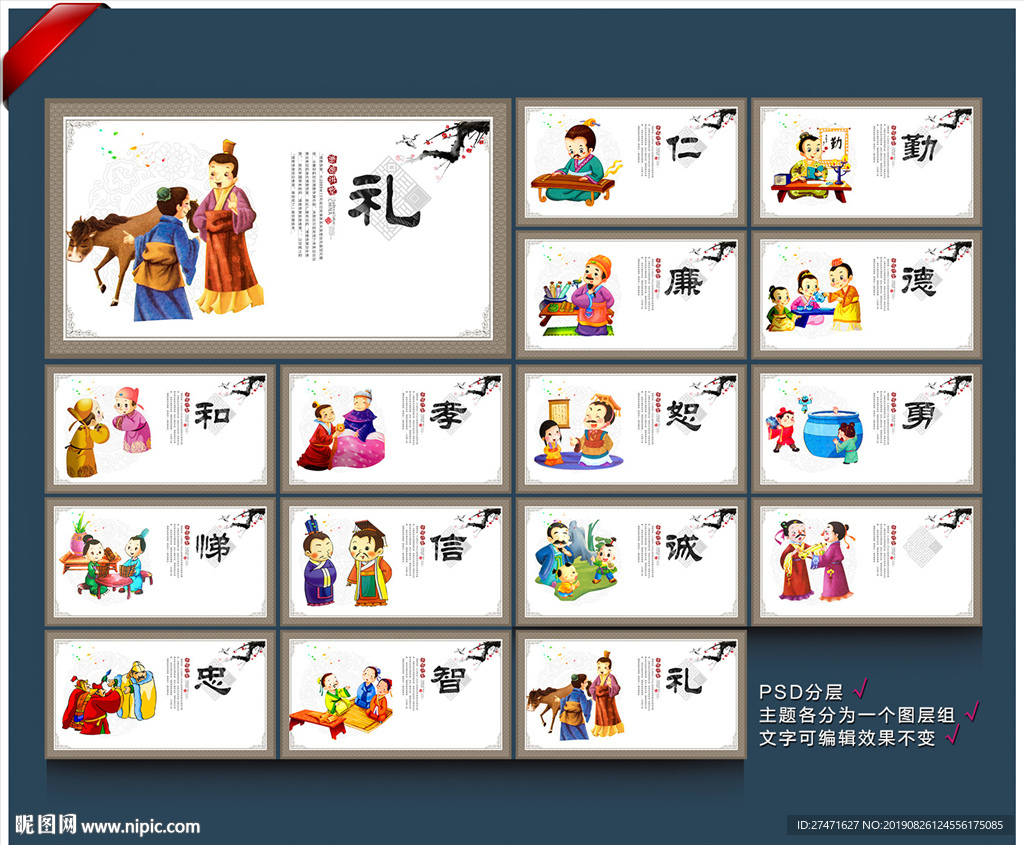The width and height of the screenshot is (1024, 845).
Task: Click the large 礼 poster with horse
Action: click(x=278, y=229)
